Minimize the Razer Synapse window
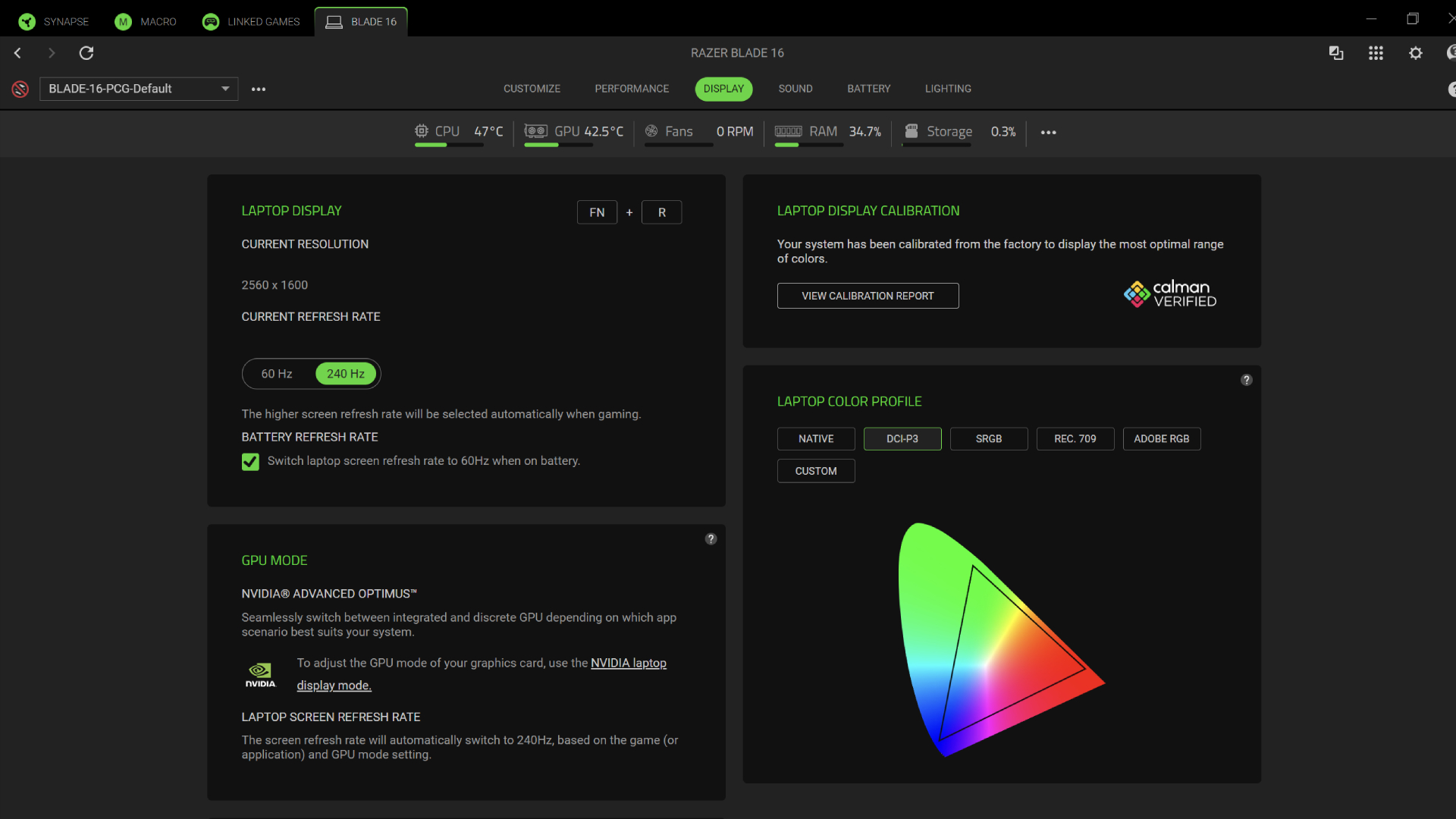The width and height of the screenshot is (1456, 819). pyautogui.click(x=1371, y=19)
